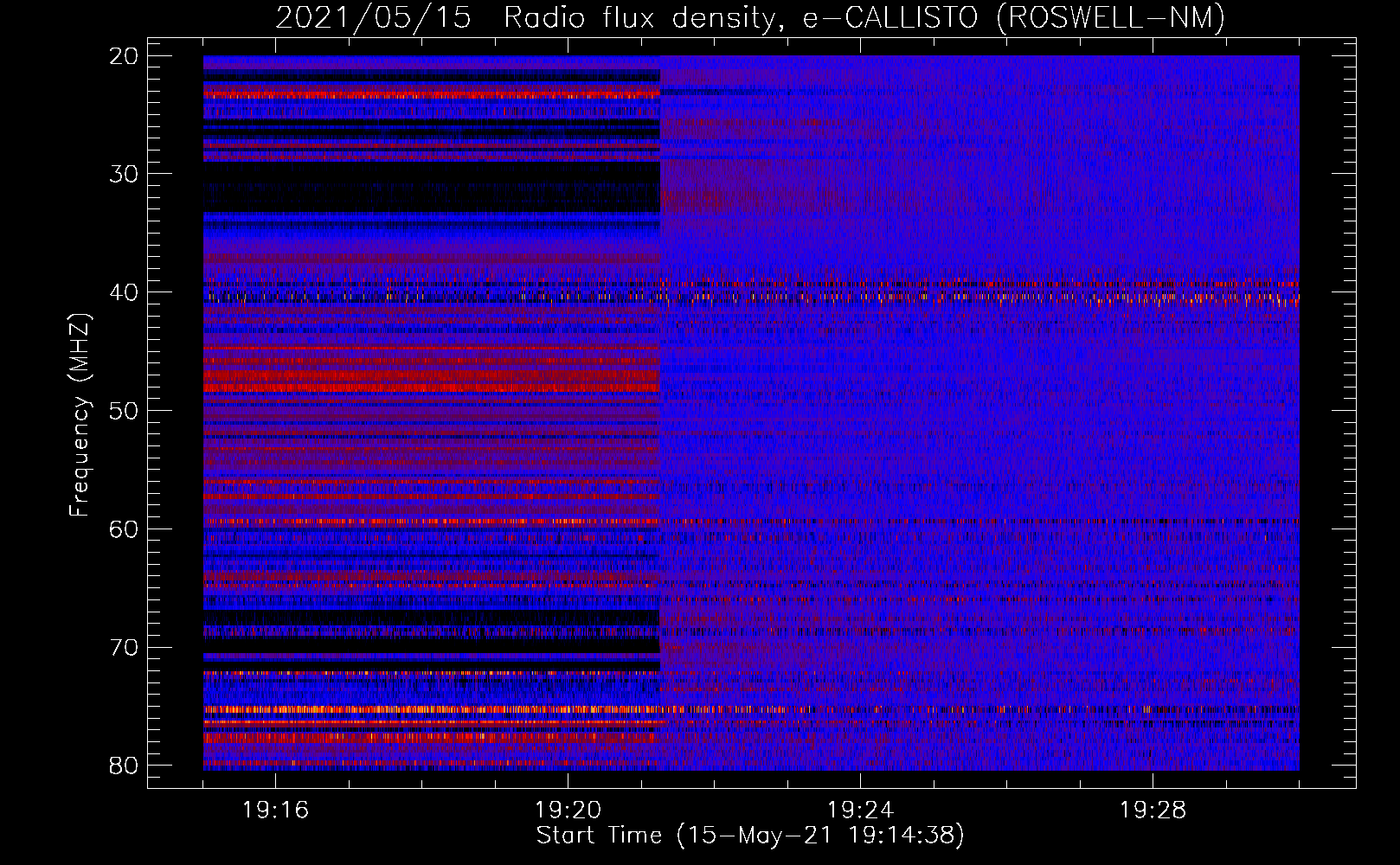Click the 30 frequency tick label
Viewport: 1400px width, 865px height.
(125, 174)
